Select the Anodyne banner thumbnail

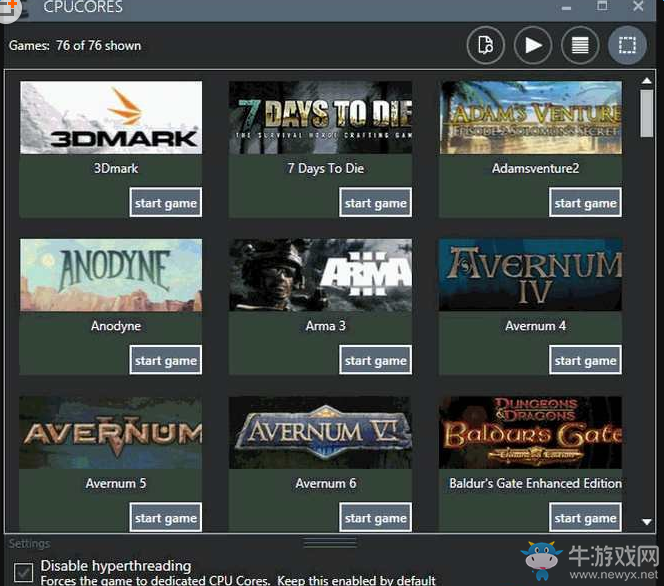point(111,275)
